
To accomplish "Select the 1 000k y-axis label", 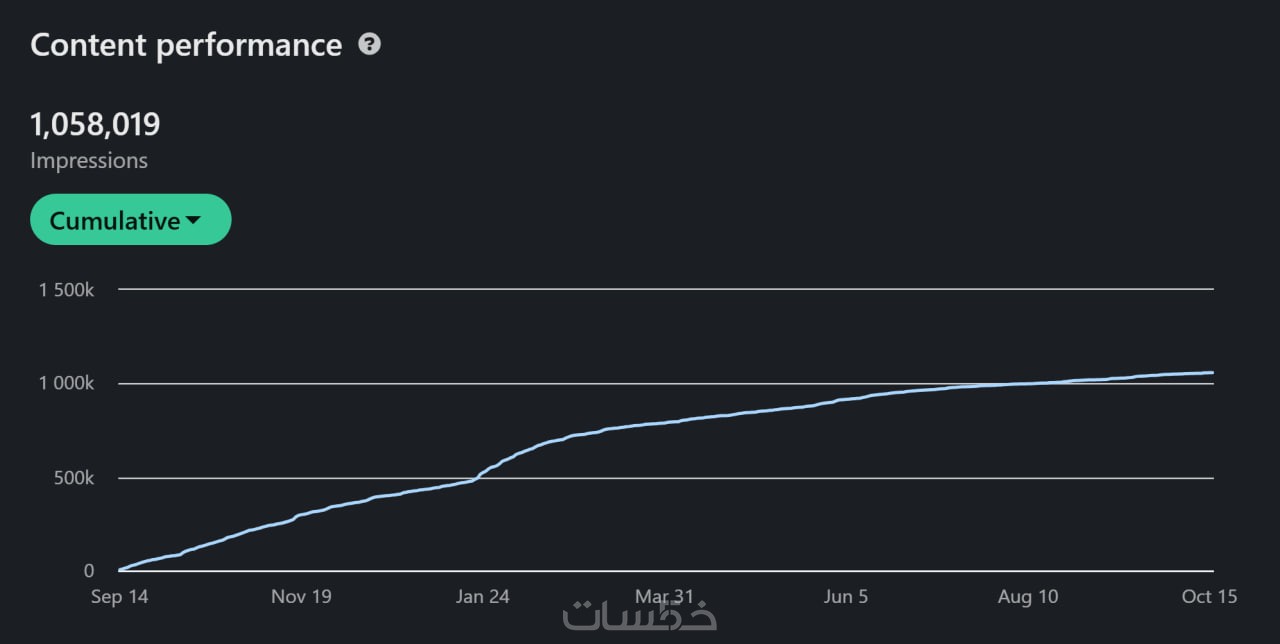I will 66,384.
